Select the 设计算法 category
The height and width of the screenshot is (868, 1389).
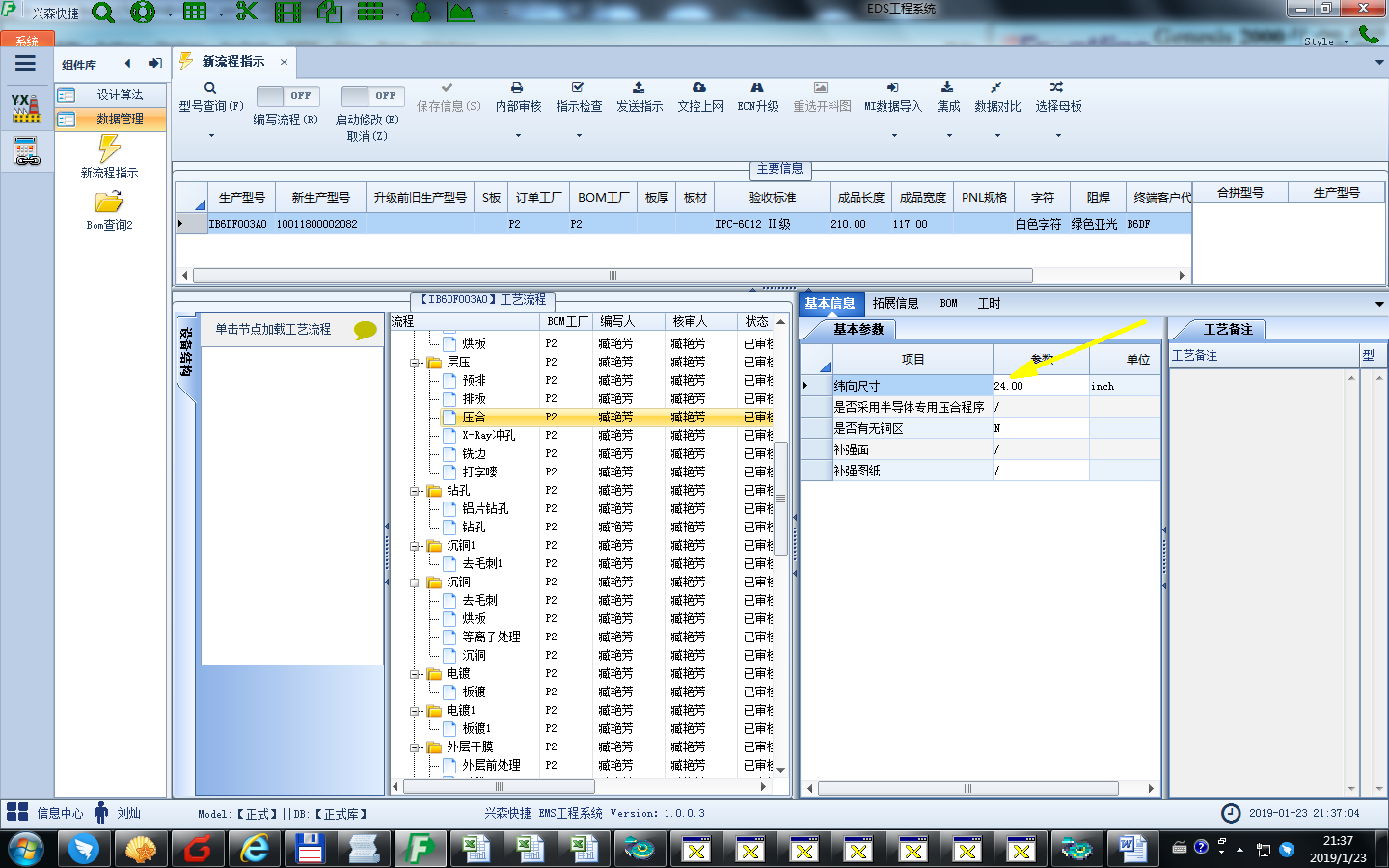pos(110,95)
